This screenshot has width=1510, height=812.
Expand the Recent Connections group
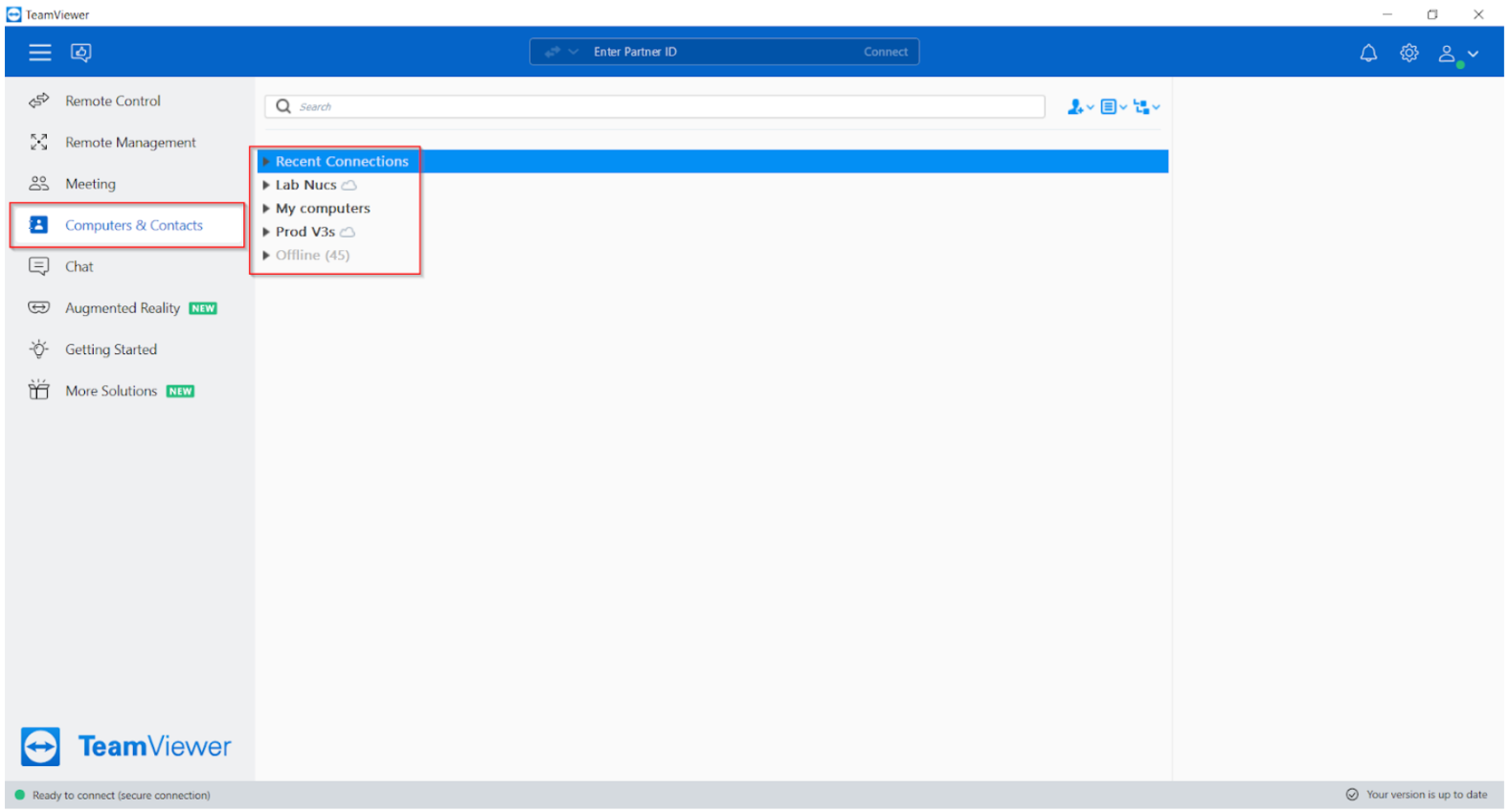tap(266, 162)
